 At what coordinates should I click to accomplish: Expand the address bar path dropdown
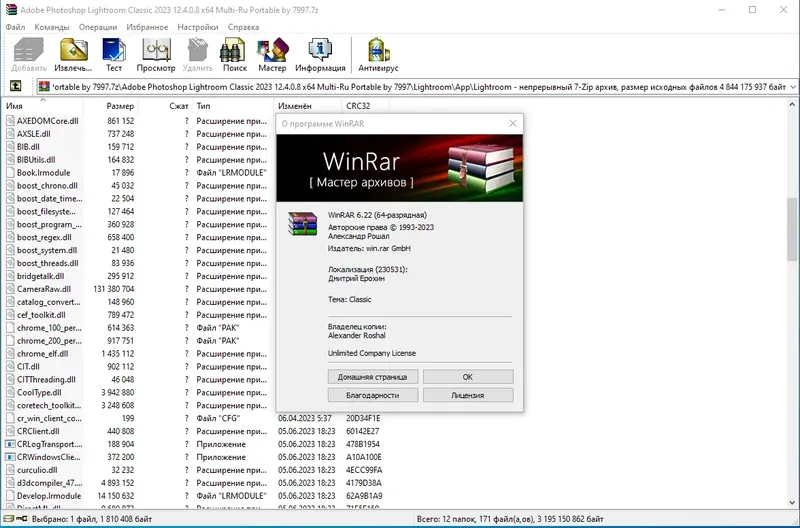[x=793, y=87]
